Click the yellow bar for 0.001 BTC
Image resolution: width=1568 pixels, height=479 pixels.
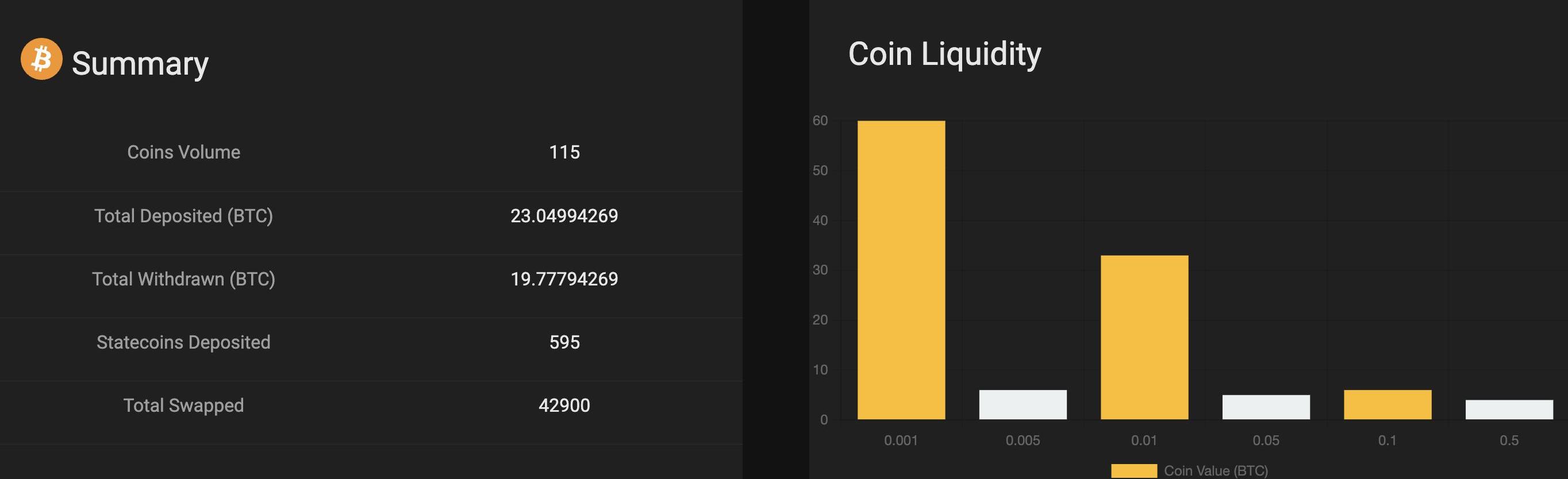click(901, 270)
